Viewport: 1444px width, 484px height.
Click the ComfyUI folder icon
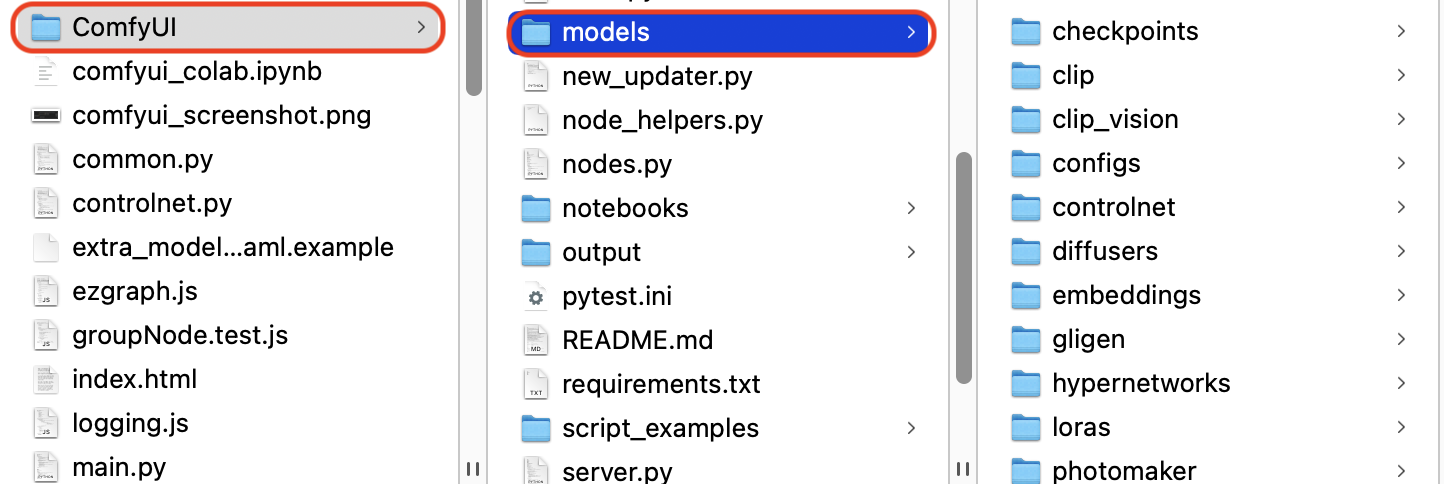47,28
